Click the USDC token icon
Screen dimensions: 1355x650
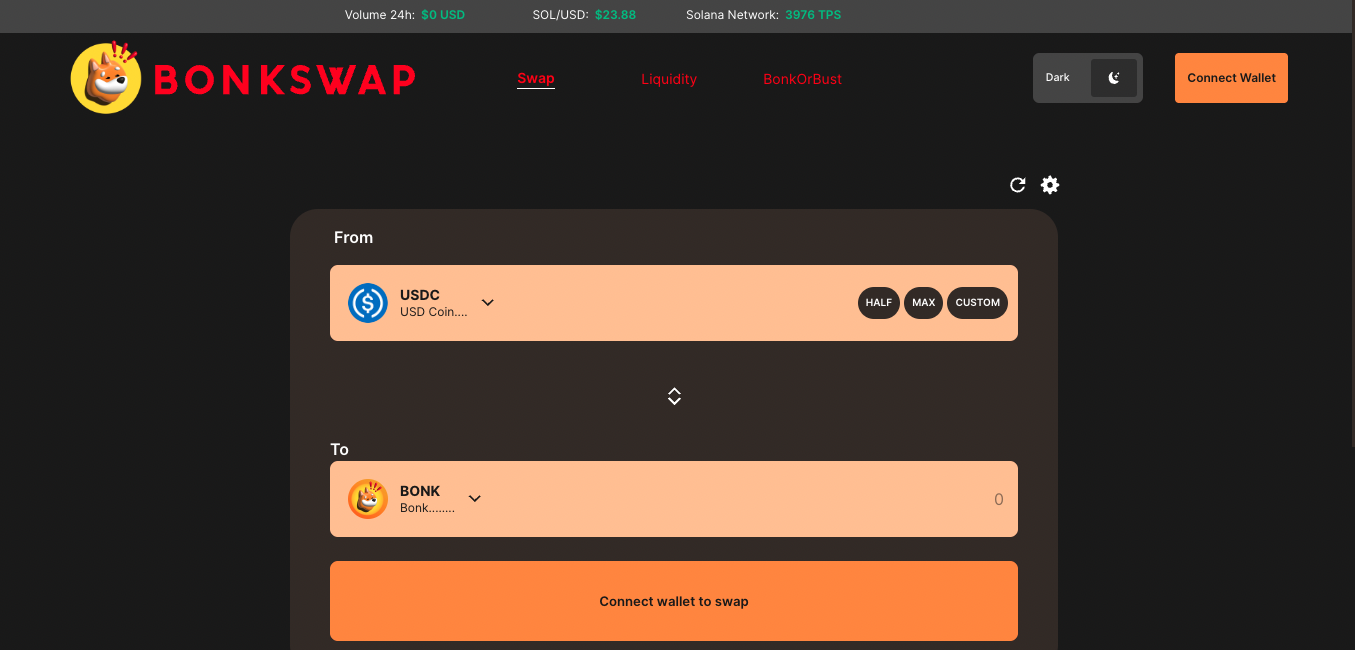(368, 303)
